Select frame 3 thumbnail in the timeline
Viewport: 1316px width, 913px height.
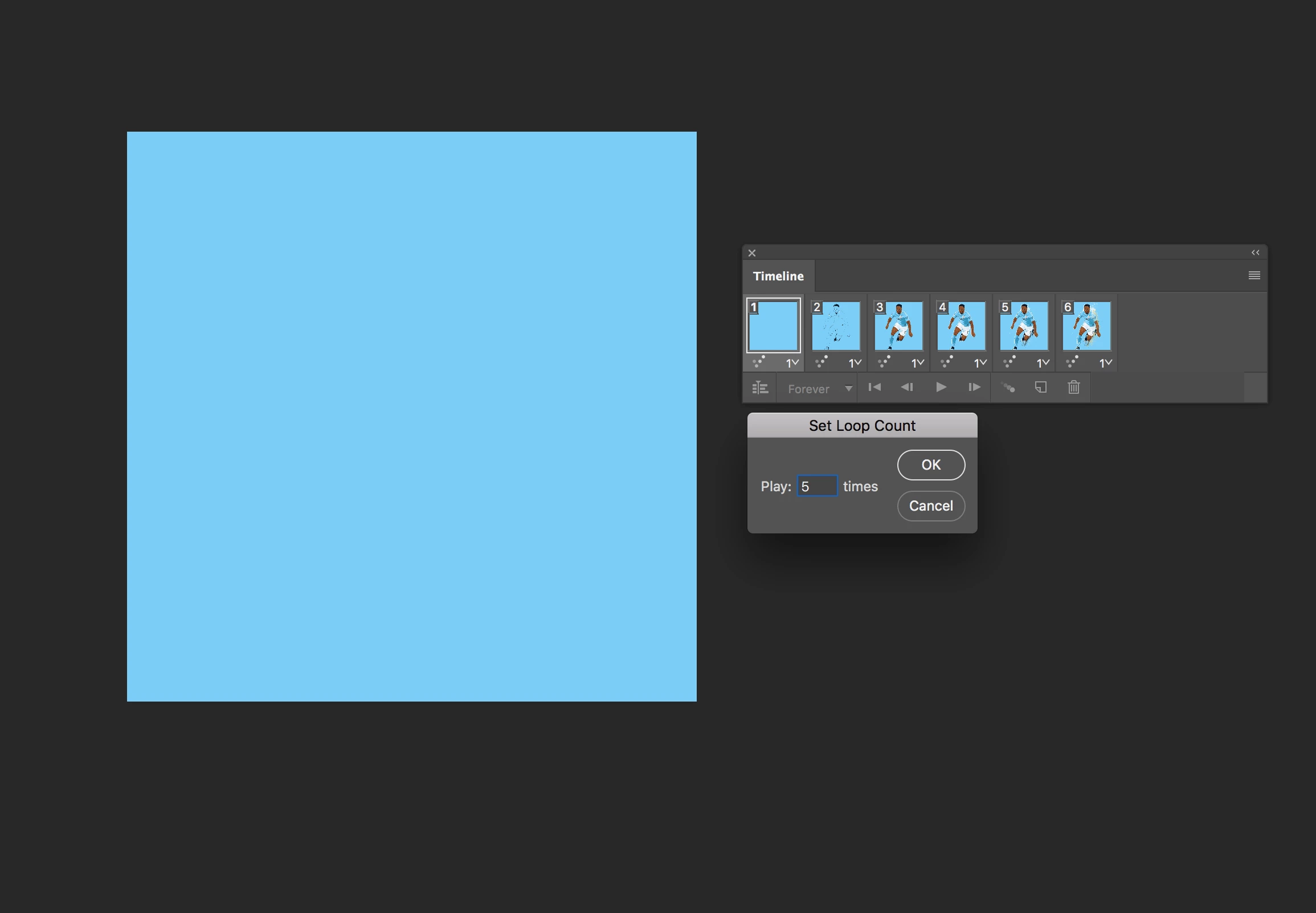[x=898, y=326]
